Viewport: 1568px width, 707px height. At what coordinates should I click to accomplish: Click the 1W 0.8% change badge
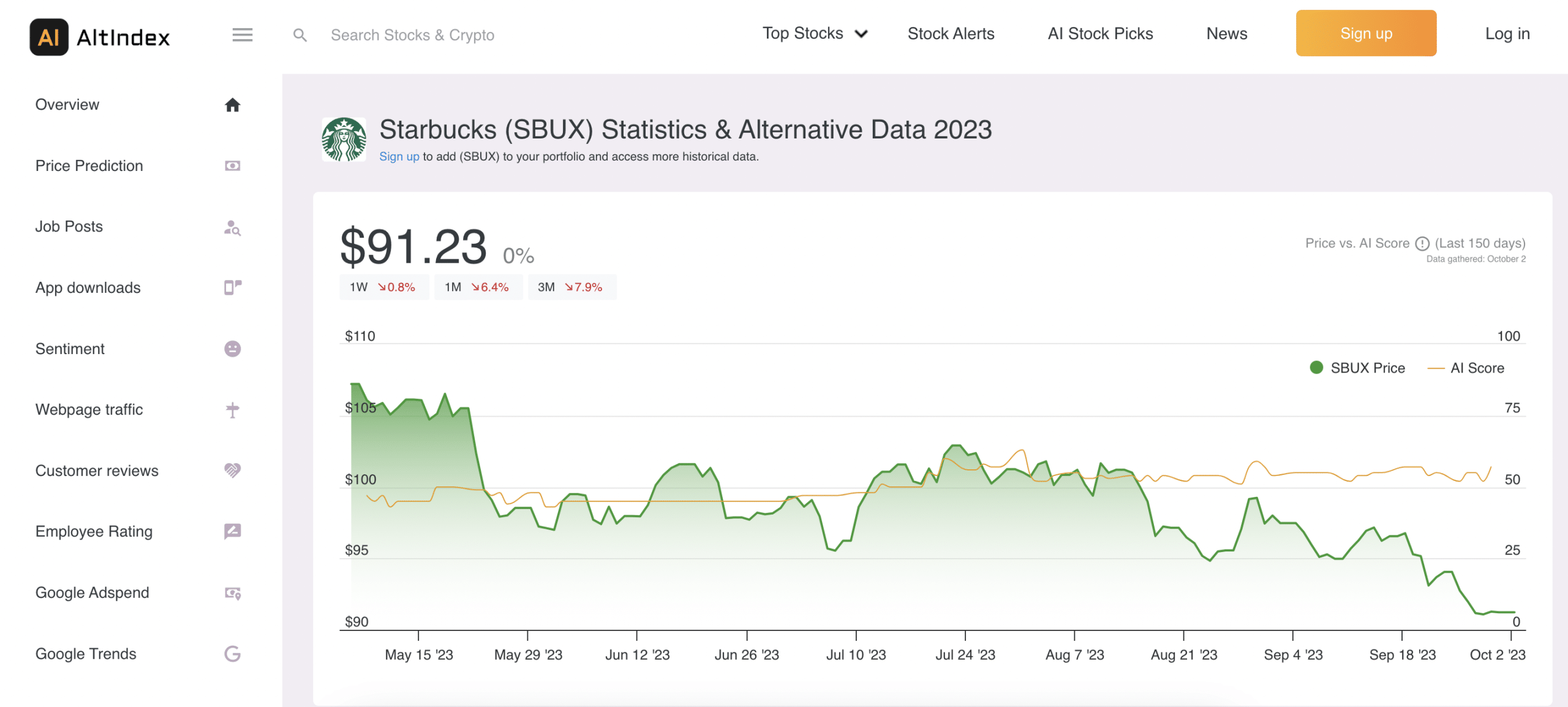[383, 287]
